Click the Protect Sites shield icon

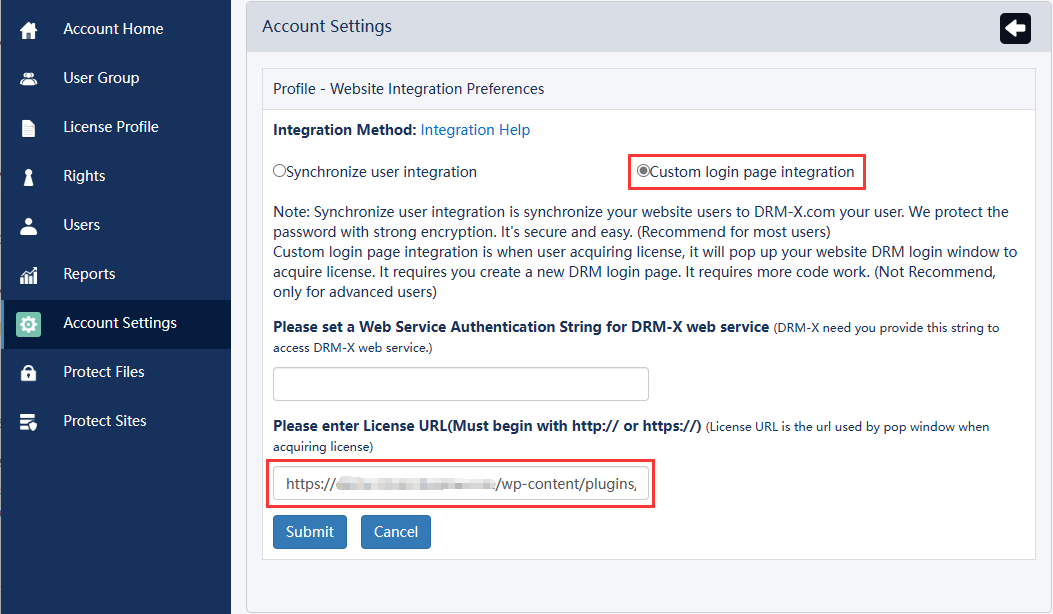point(29,422)
